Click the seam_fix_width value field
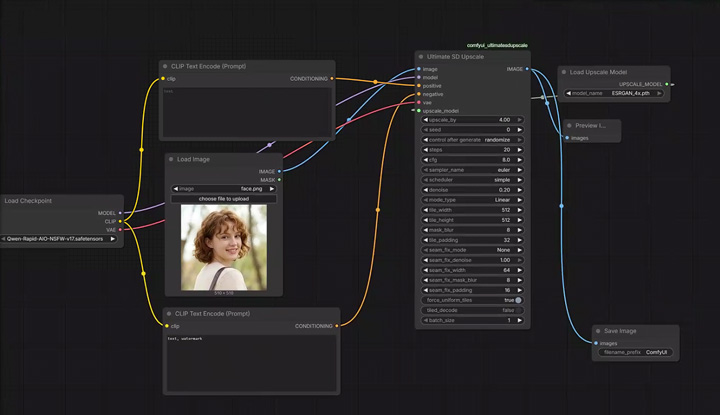 click(472, 270)
